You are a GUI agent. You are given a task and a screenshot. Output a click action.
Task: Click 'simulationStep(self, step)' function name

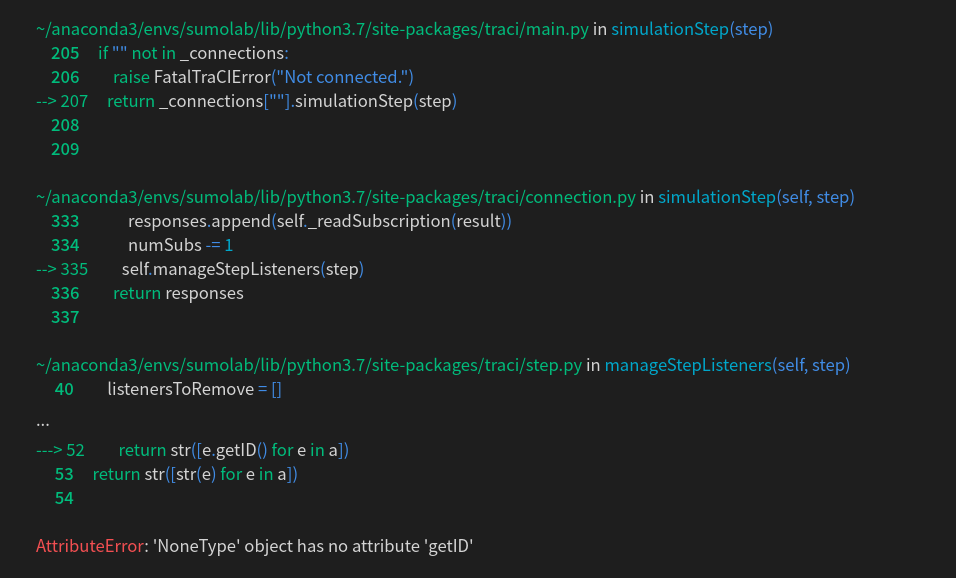756,198
